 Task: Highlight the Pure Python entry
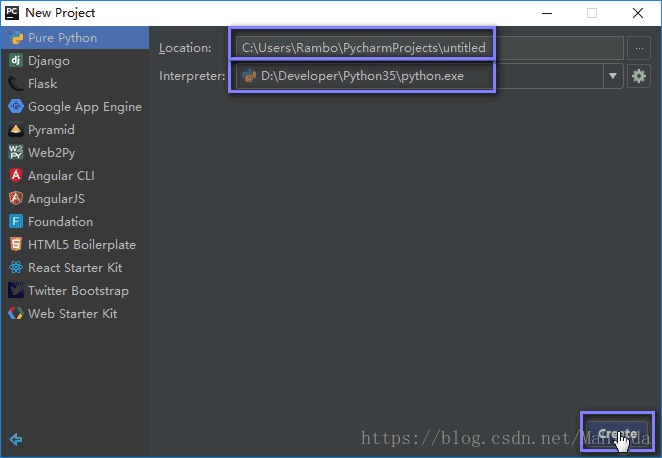tap(75, 38)
